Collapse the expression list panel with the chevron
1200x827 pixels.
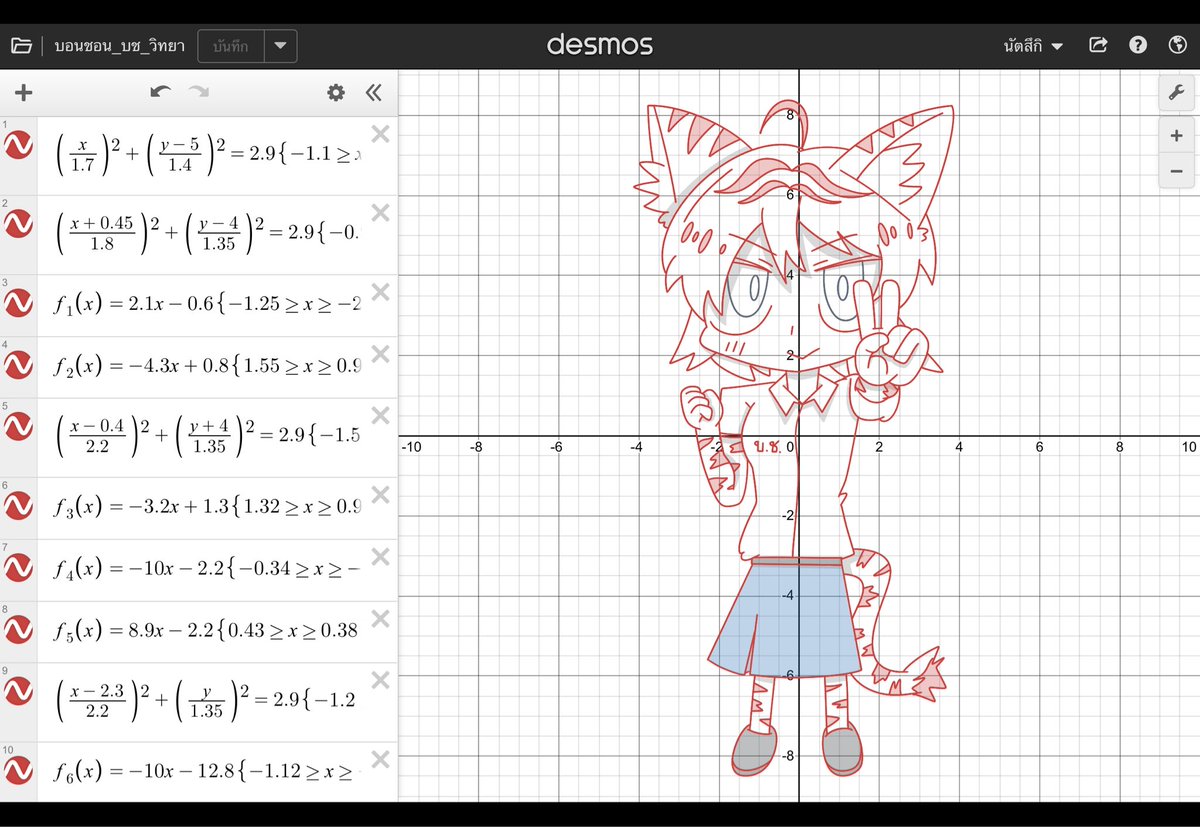(373, 92)
